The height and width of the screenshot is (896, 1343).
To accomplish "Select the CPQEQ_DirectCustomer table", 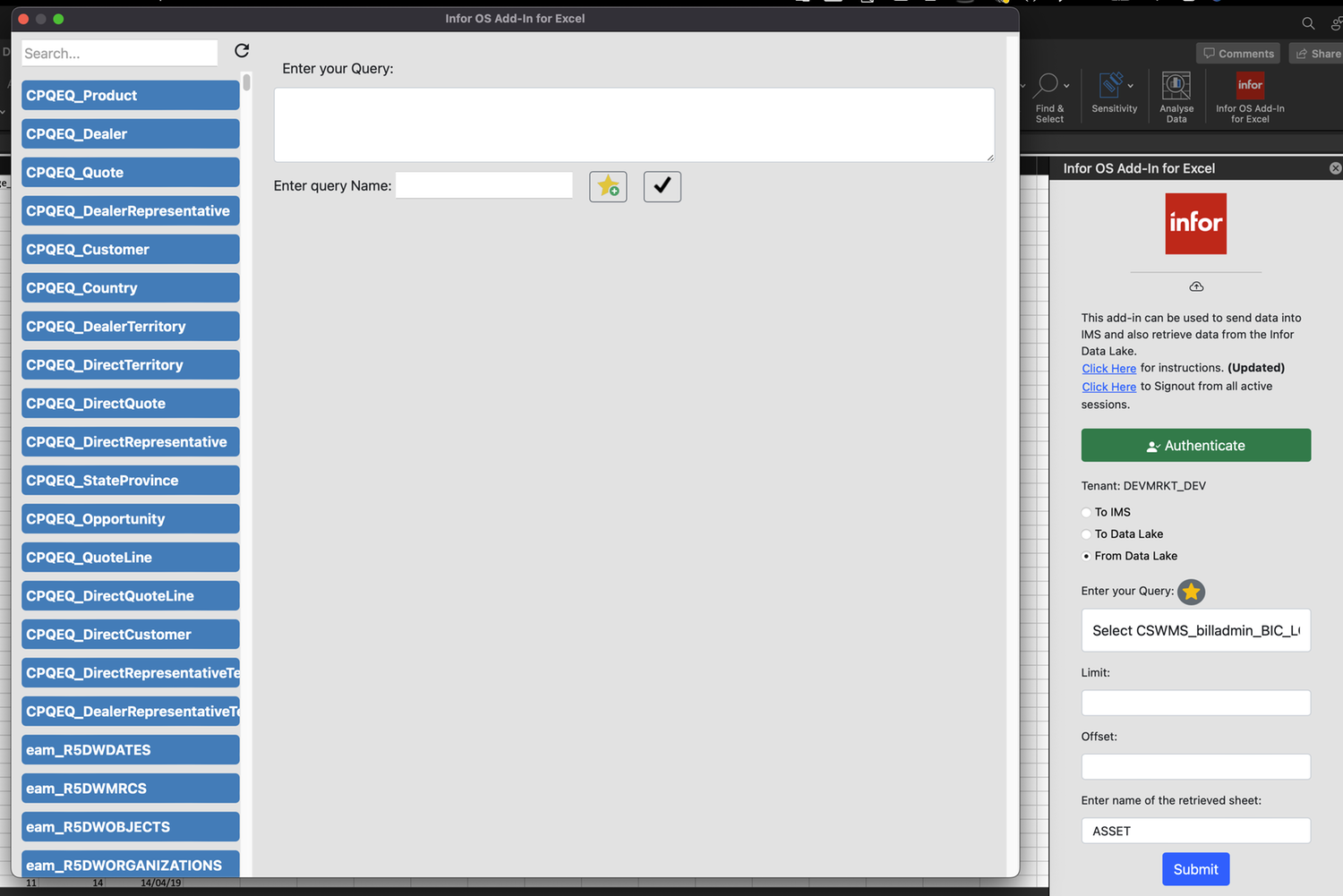I will [x=131, y=634].
